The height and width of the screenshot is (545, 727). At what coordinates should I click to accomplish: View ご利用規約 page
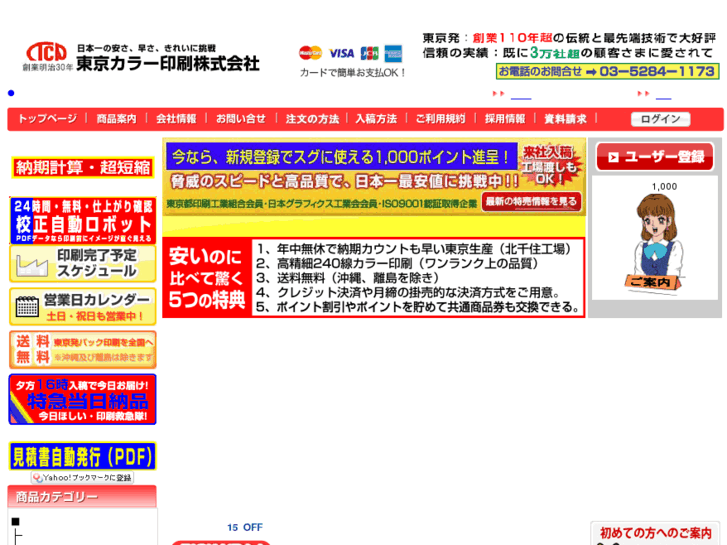440,119
